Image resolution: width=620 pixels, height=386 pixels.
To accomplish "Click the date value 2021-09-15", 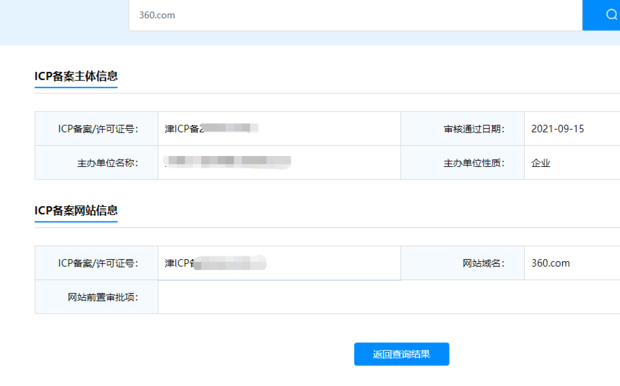I will (x=558, y=129).
